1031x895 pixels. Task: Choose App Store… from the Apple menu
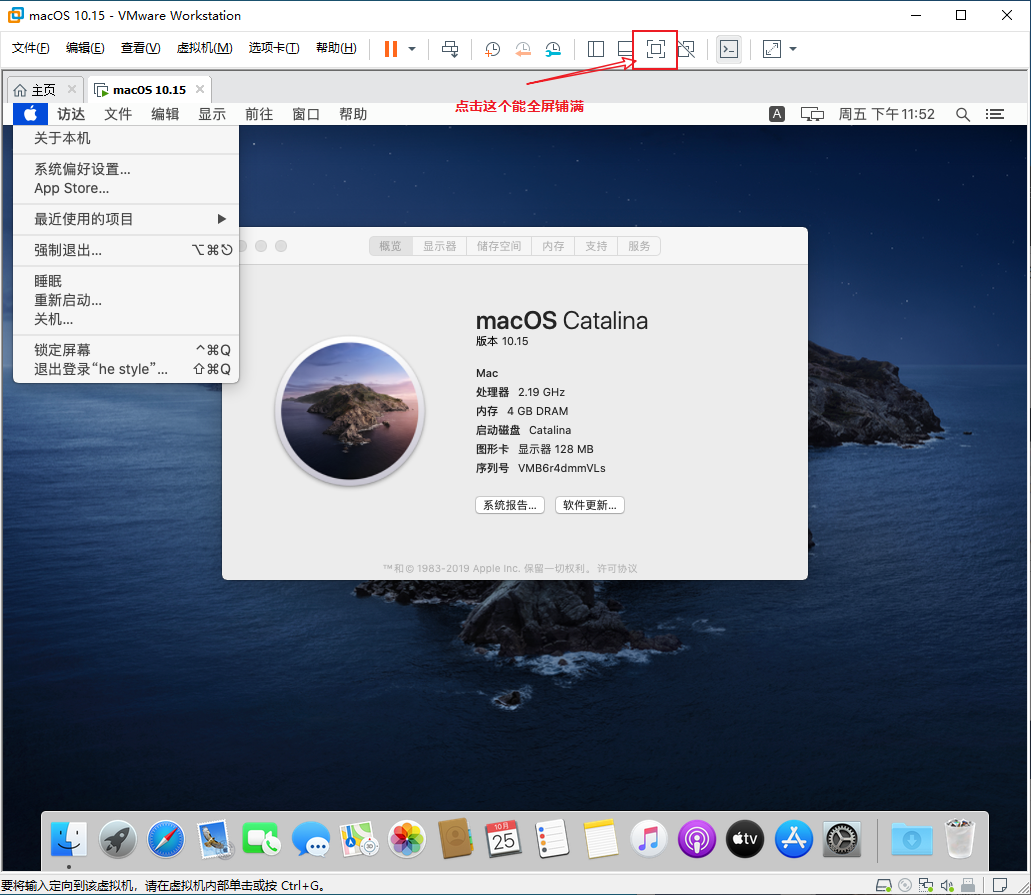pyautogui.click(x=126, y=188)
